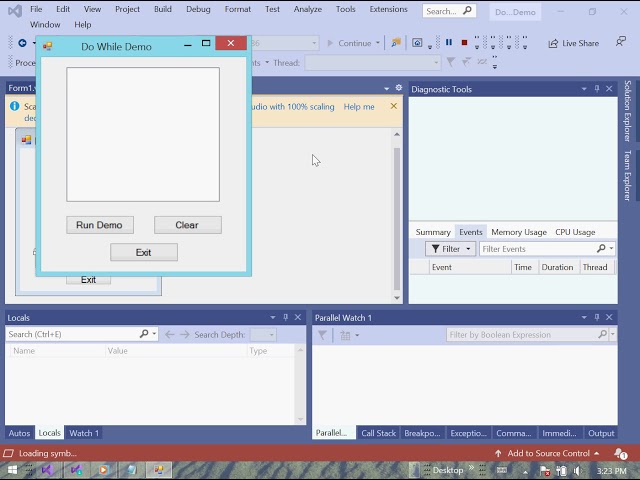
Task: Open the Solution Explorer side tab
Action: (628, 111)
